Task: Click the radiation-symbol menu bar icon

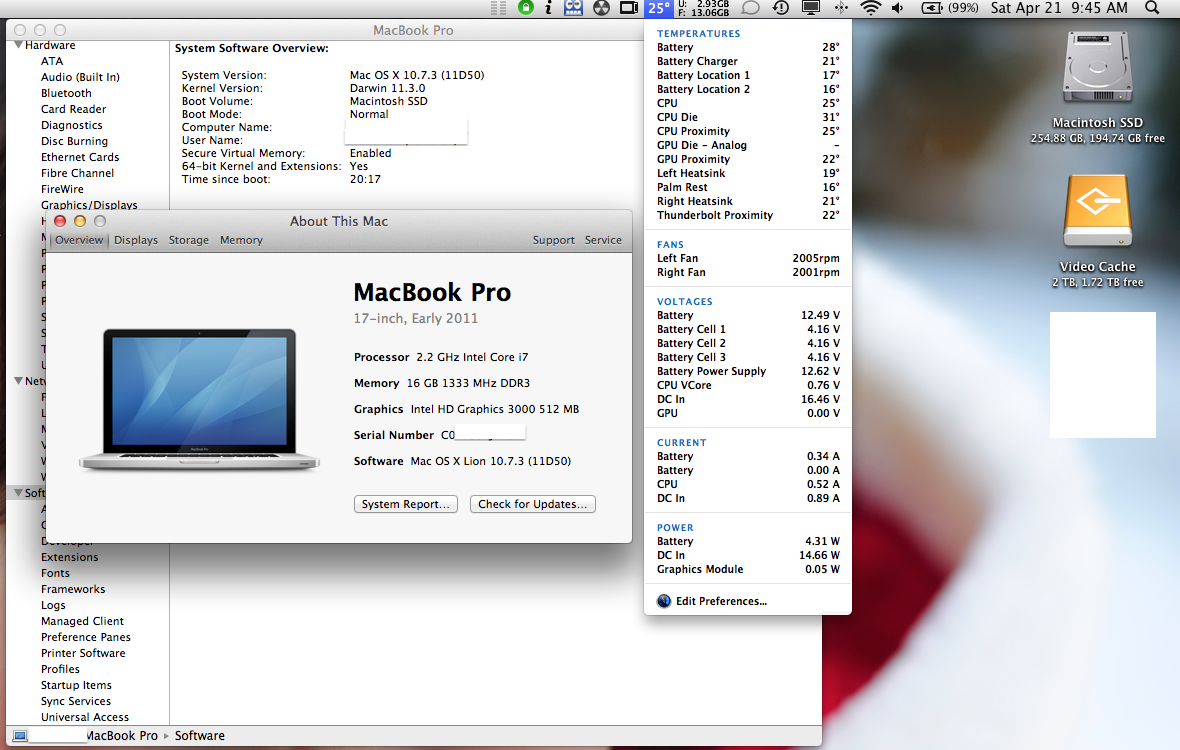Action: [601, 8]
